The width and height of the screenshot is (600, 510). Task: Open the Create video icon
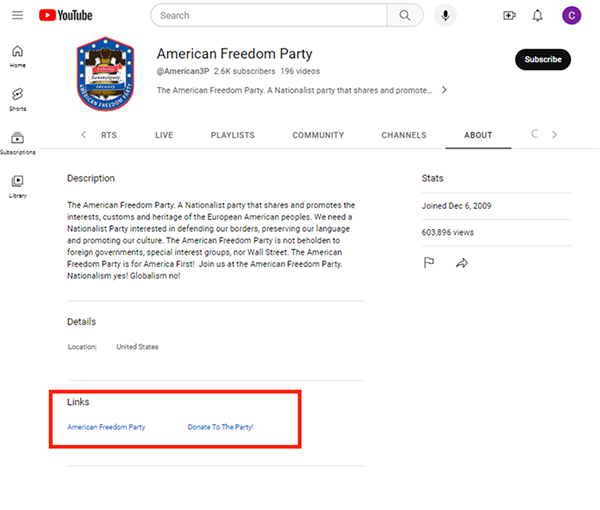[510, 15]
